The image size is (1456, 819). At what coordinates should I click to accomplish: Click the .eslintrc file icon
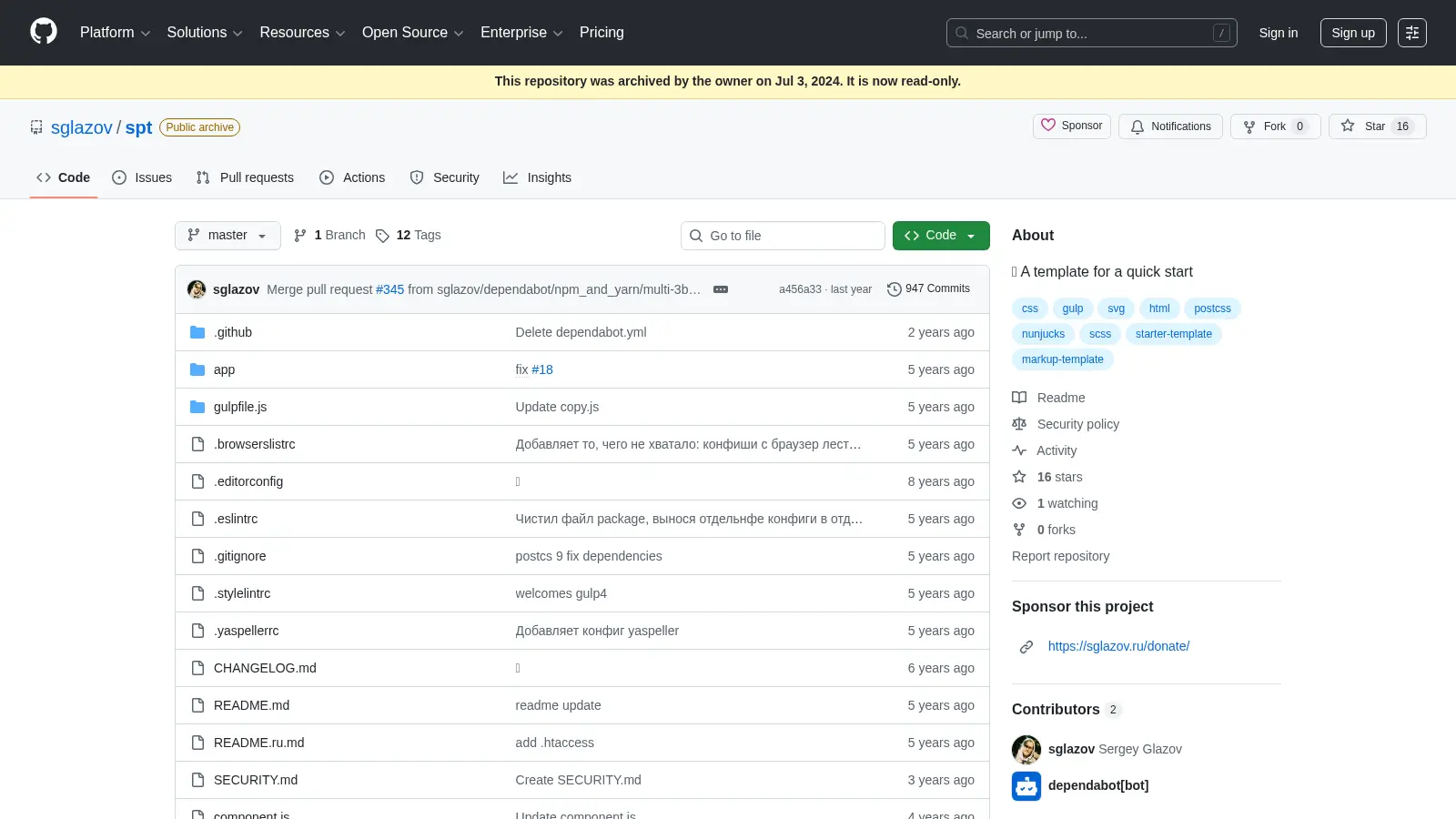click(197, 519)
